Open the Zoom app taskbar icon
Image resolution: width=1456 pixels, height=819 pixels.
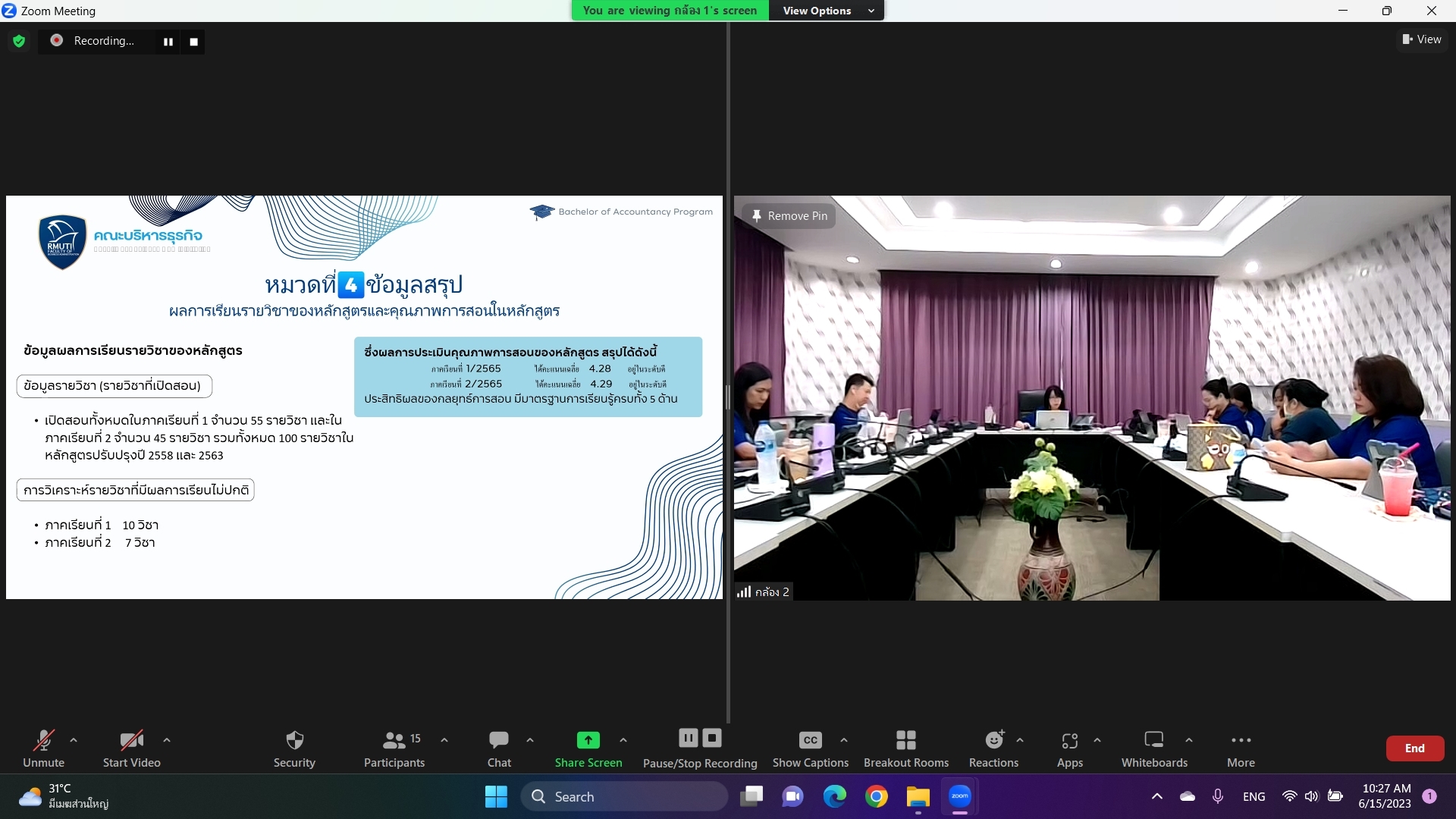[x=960, y=796]
